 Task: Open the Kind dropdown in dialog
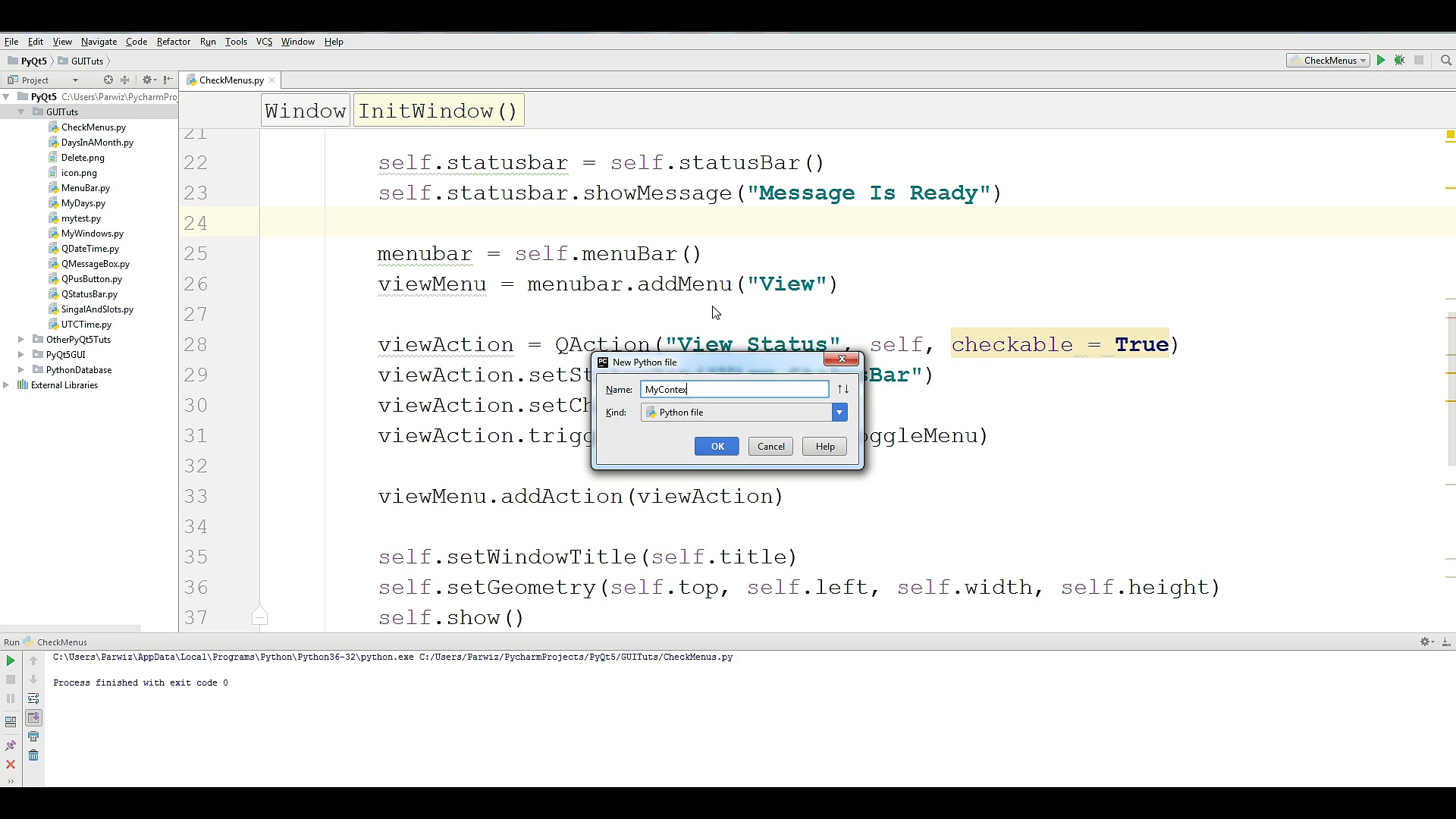tap(839, 413)
